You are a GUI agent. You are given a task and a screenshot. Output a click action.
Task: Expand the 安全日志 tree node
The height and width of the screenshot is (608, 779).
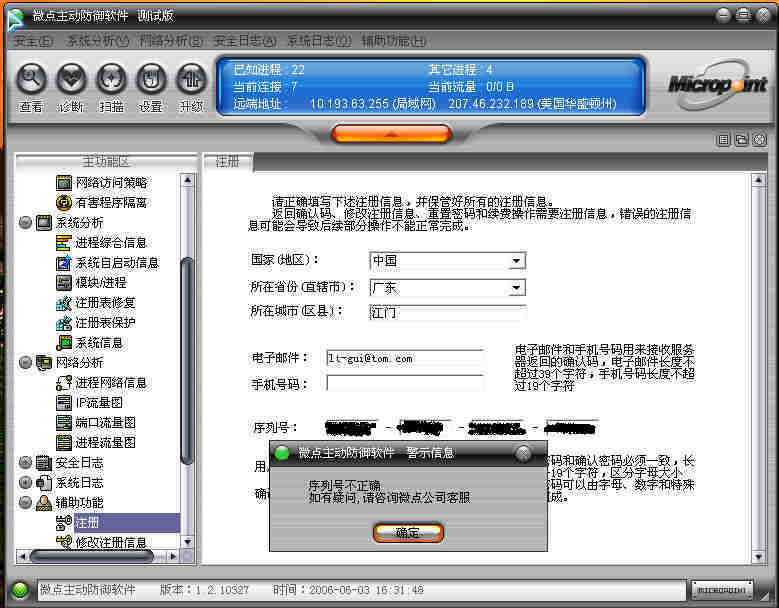[25, 463]
